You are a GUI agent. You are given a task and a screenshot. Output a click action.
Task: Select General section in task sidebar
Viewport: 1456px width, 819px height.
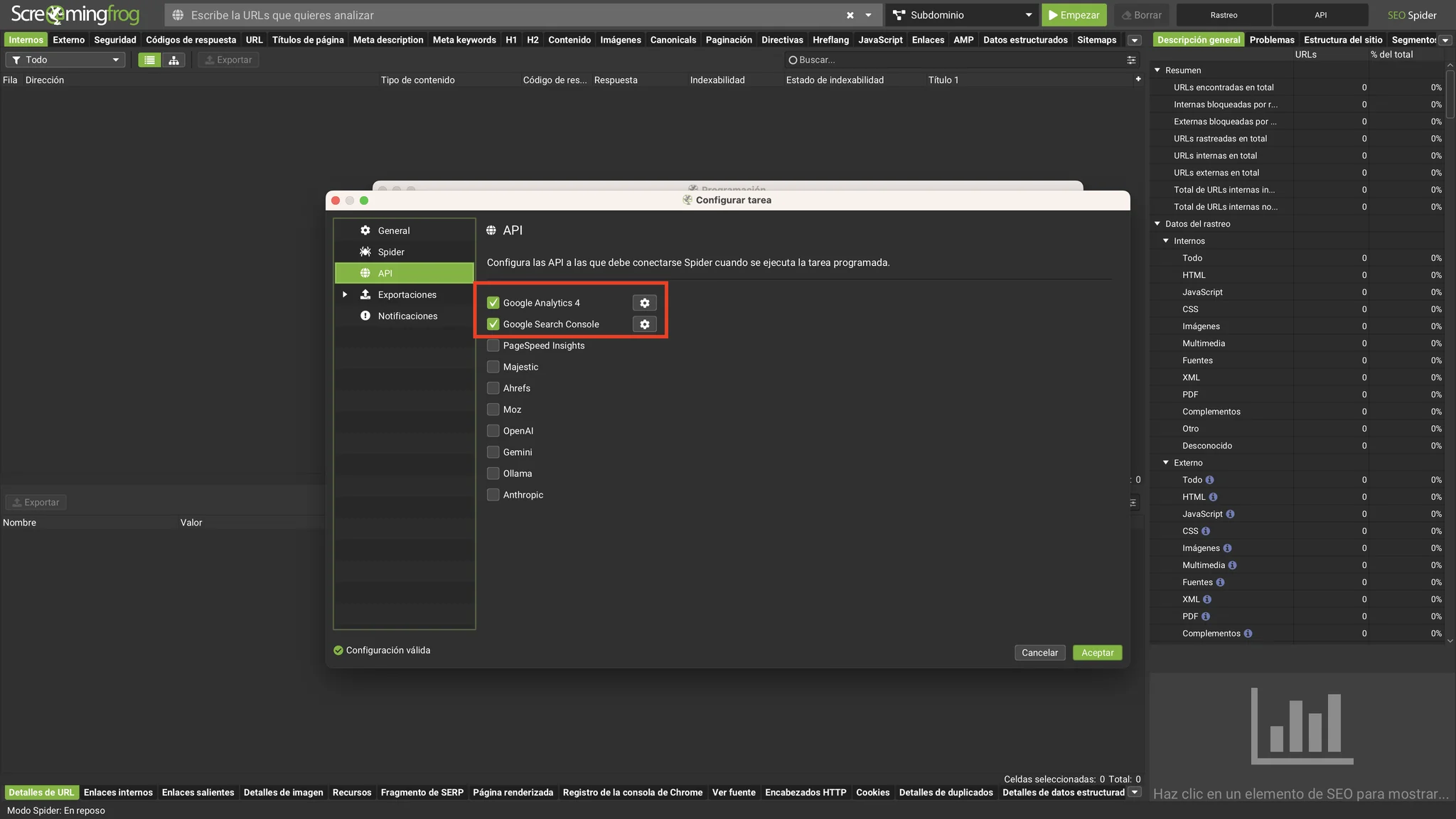[x=404, y=230]
